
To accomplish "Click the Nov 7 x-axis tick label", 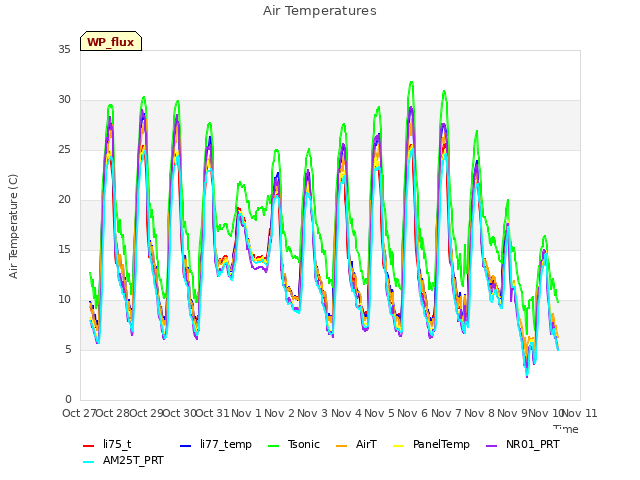I will 446,413.
